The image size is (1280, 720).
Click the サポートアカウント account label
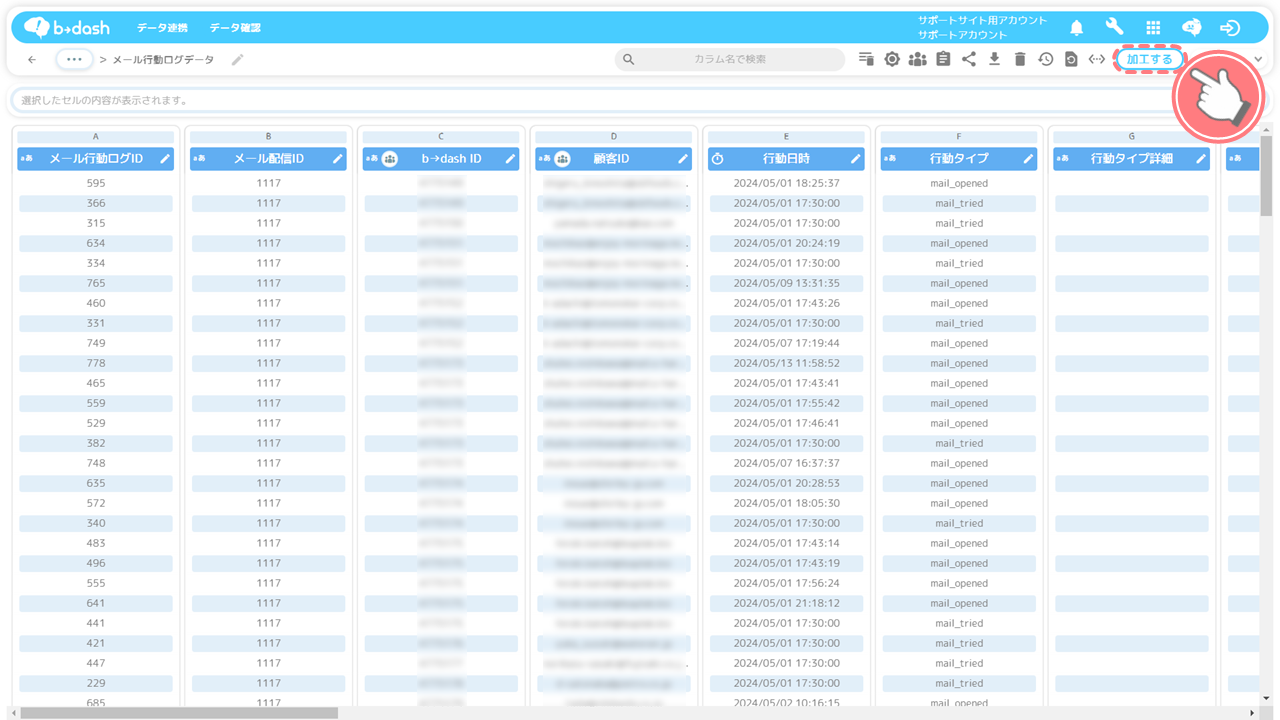(963, 35)
